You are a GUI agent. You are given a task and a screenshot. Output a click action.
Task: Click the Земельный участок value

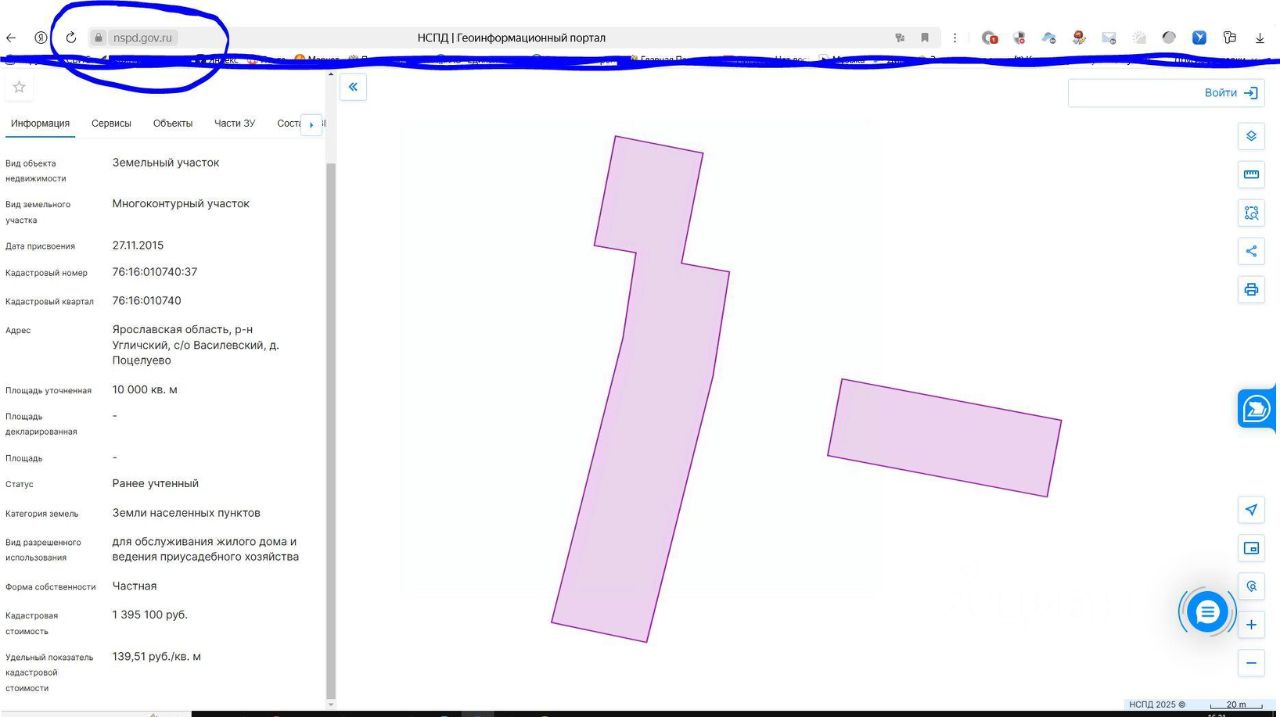point(166,162)
